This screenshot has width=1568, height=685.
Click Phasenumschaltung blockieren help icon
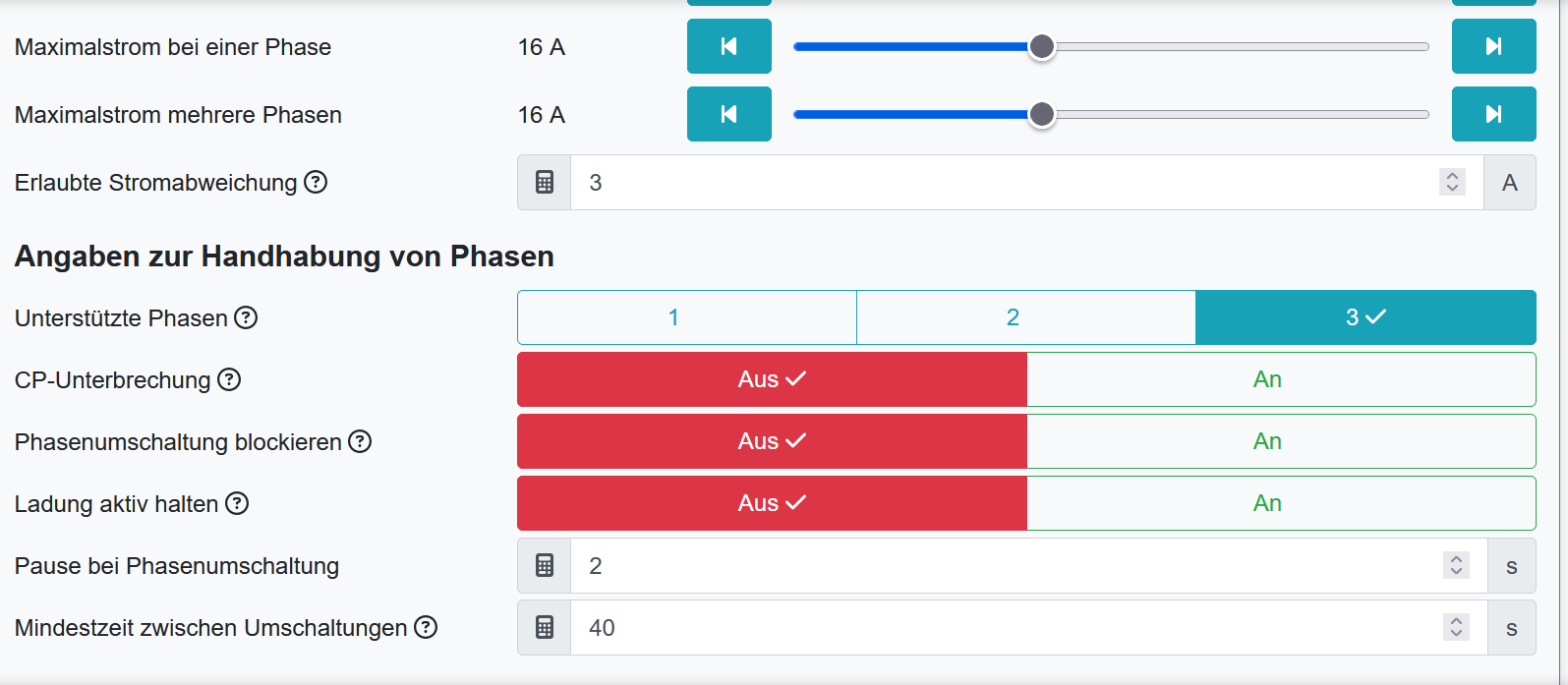(x=361, y=441)
